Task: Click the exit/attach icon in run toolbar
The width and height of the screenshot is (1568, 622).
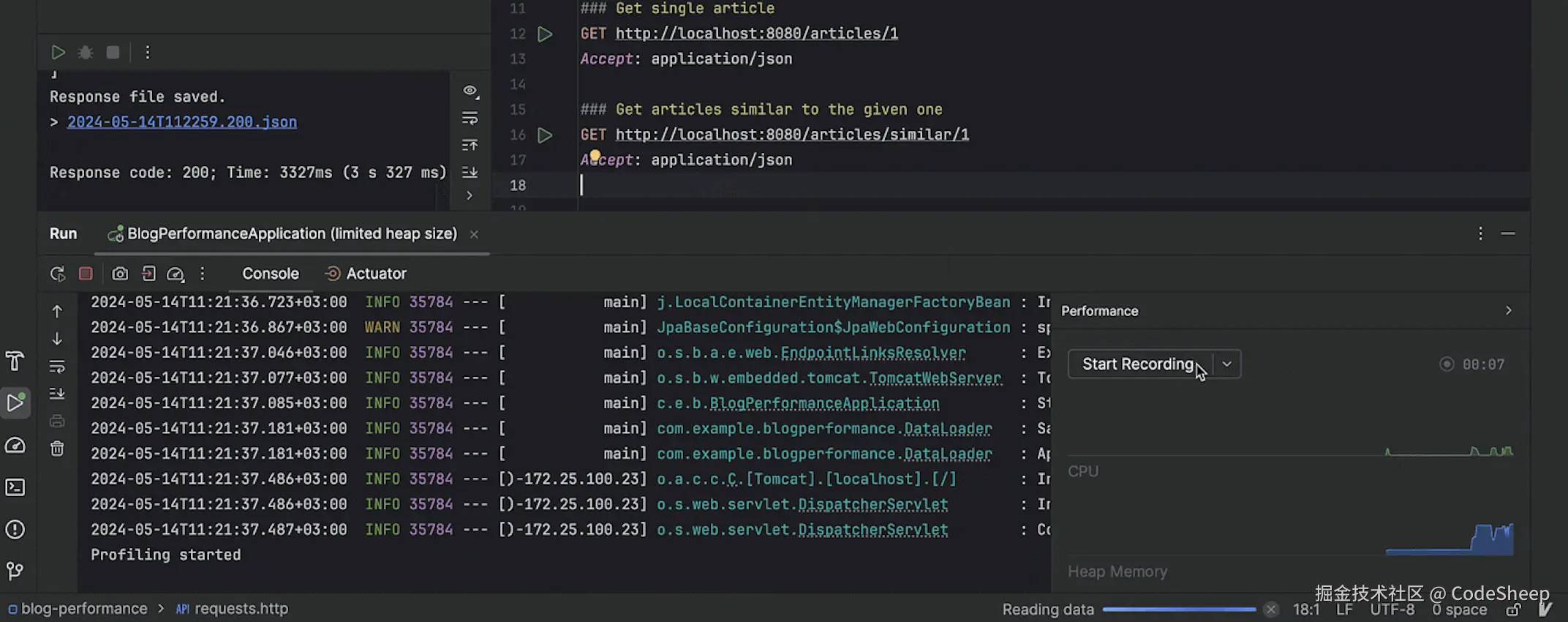Action: click(x=148, y=274)
